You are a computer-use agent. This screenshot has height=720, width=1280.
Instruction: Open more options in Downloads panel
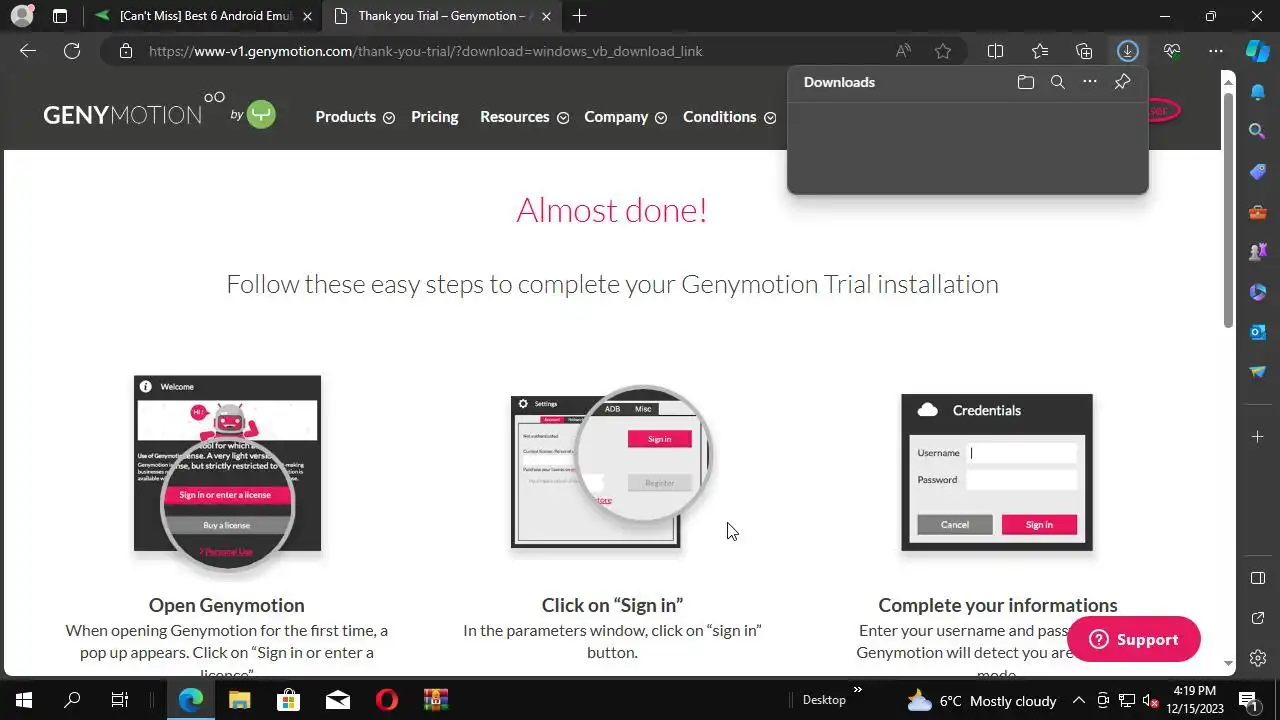(1090, 82)
